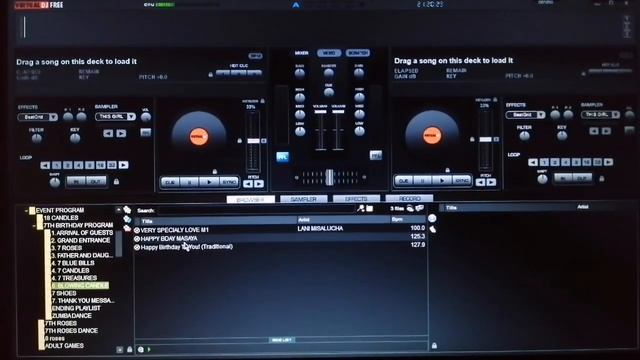Viewport: 640px width, 360px height.
Task: Click mixer left Gain knob
Action: (x=300, y=73)
